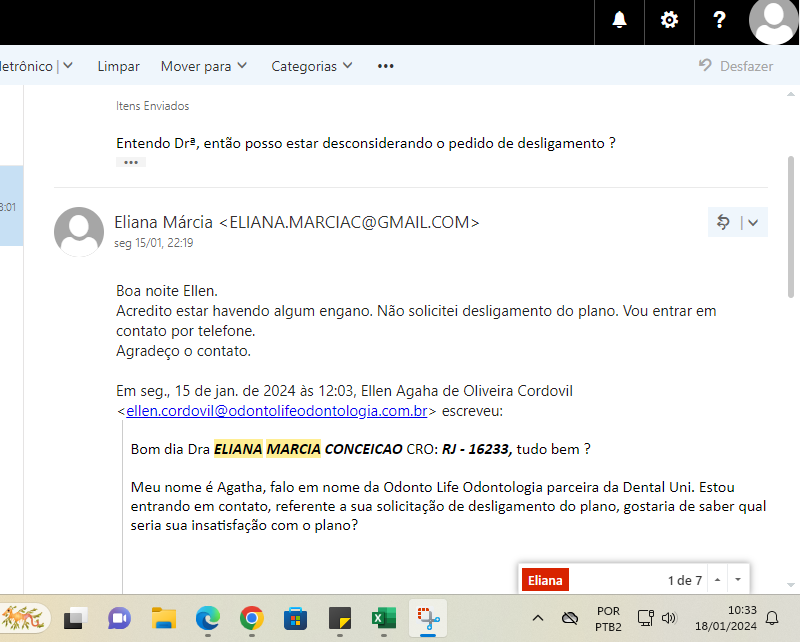This screenshot has height=642, width=800.
Task: Go to next 'Eliana' search match
Action: tap(738, 580)
